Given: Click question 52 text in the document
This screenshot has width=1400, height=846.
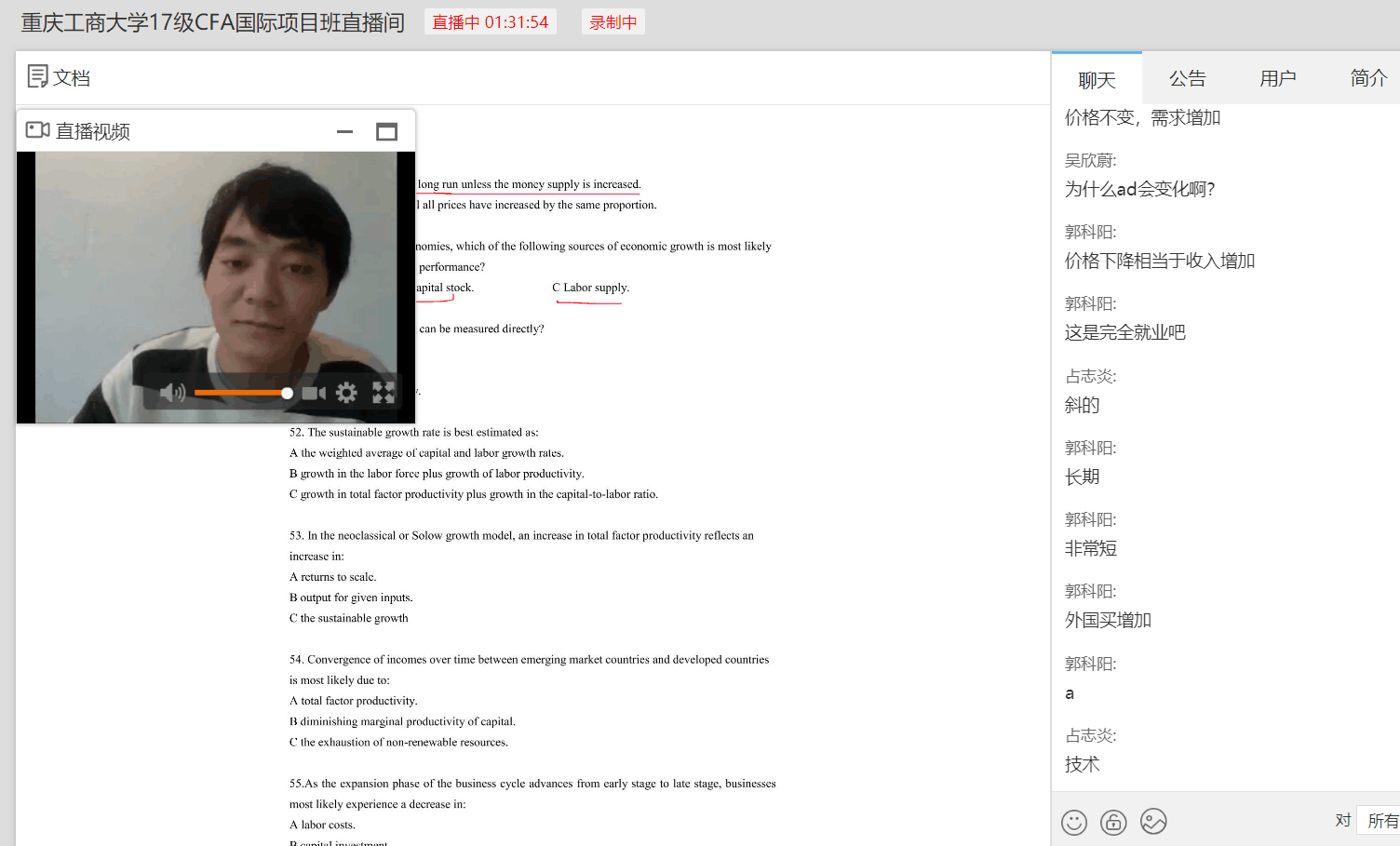Looking at the screenshot, I should click(414, 433).
